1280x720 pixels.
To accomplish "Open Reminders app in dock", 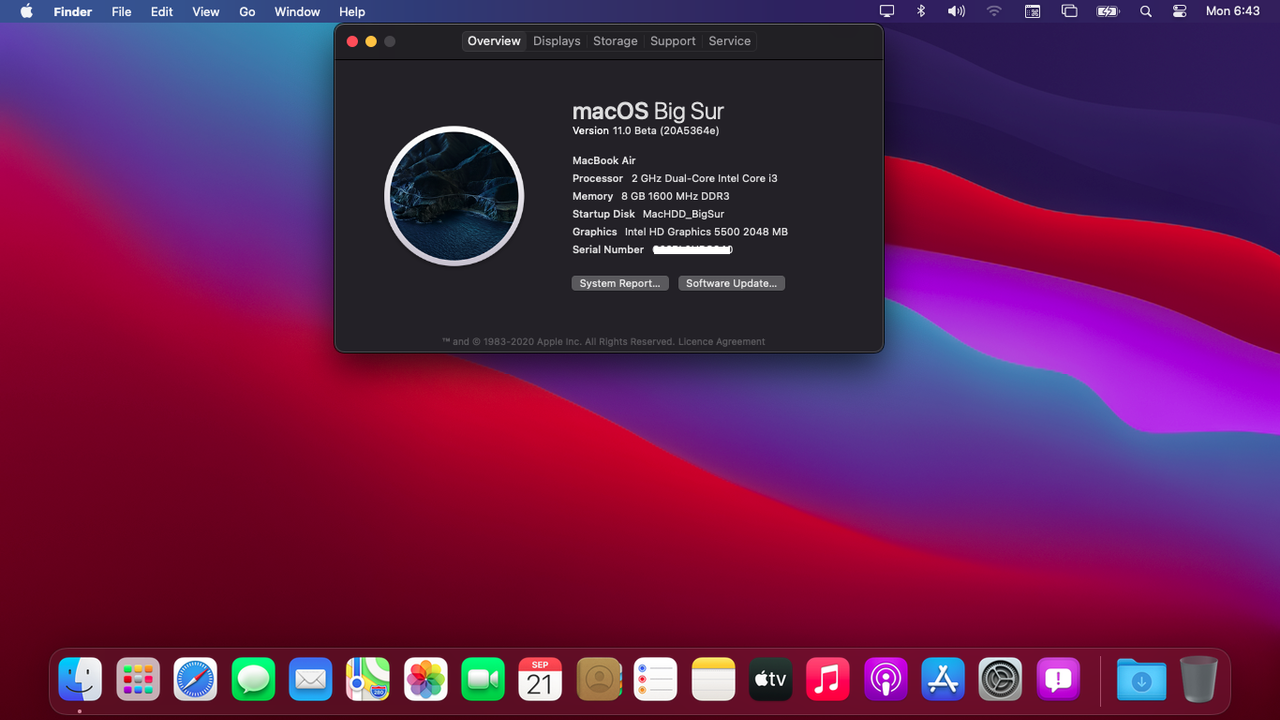I will click(x=656, y=679).
